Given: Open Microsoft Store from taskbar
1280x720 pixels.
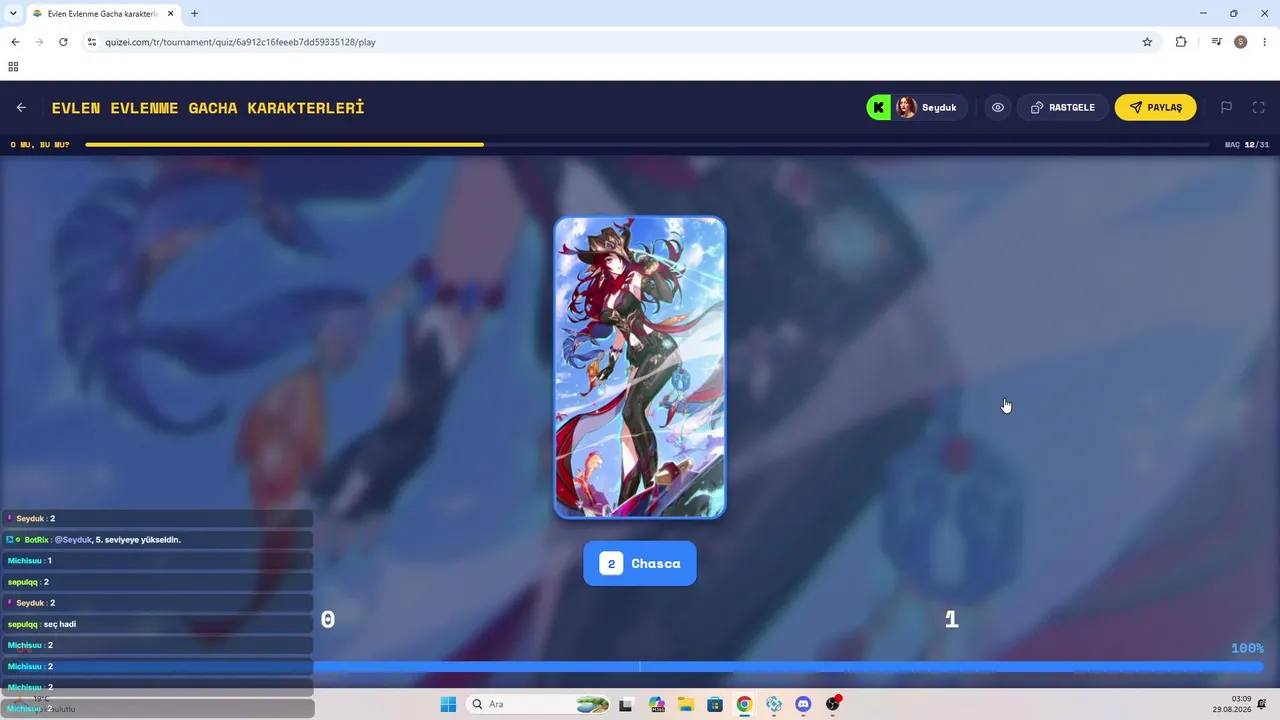Looking at the screenshot, I should click(715, 704).
